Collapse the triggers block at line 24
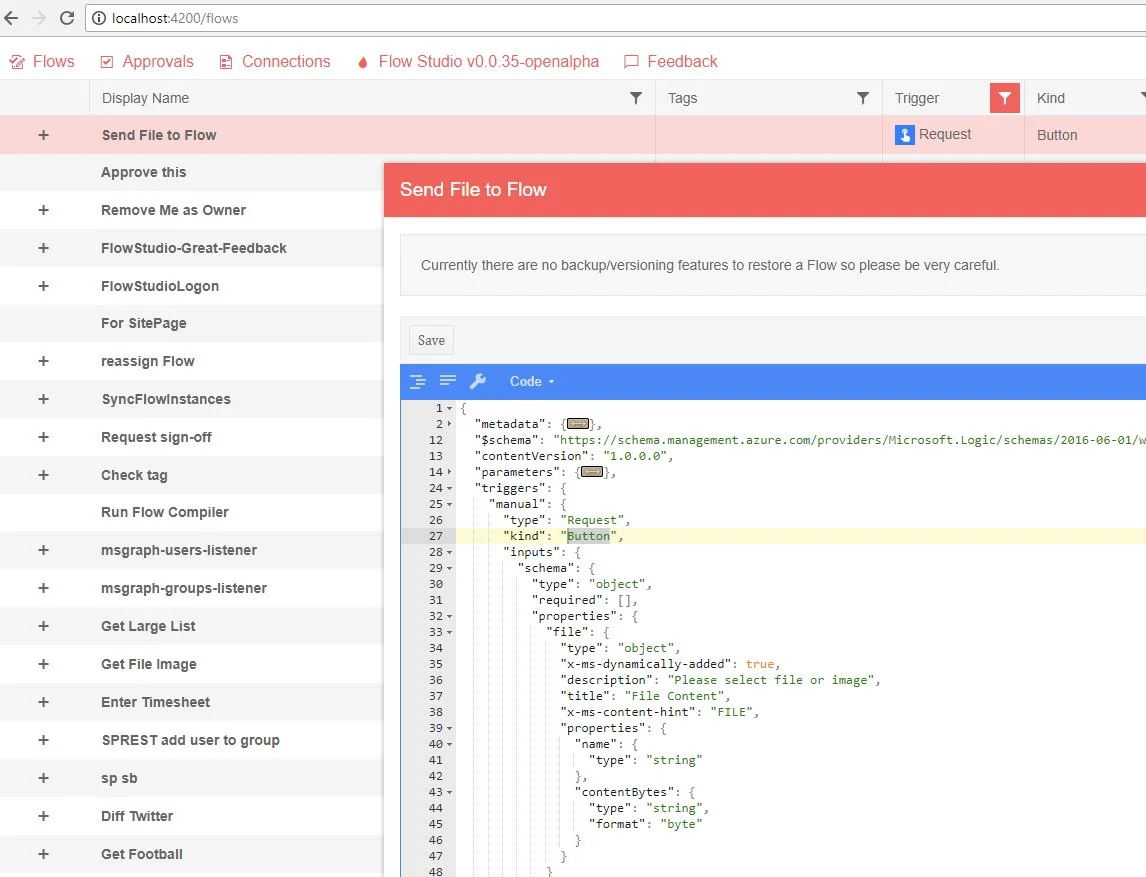 pos(450,489)
